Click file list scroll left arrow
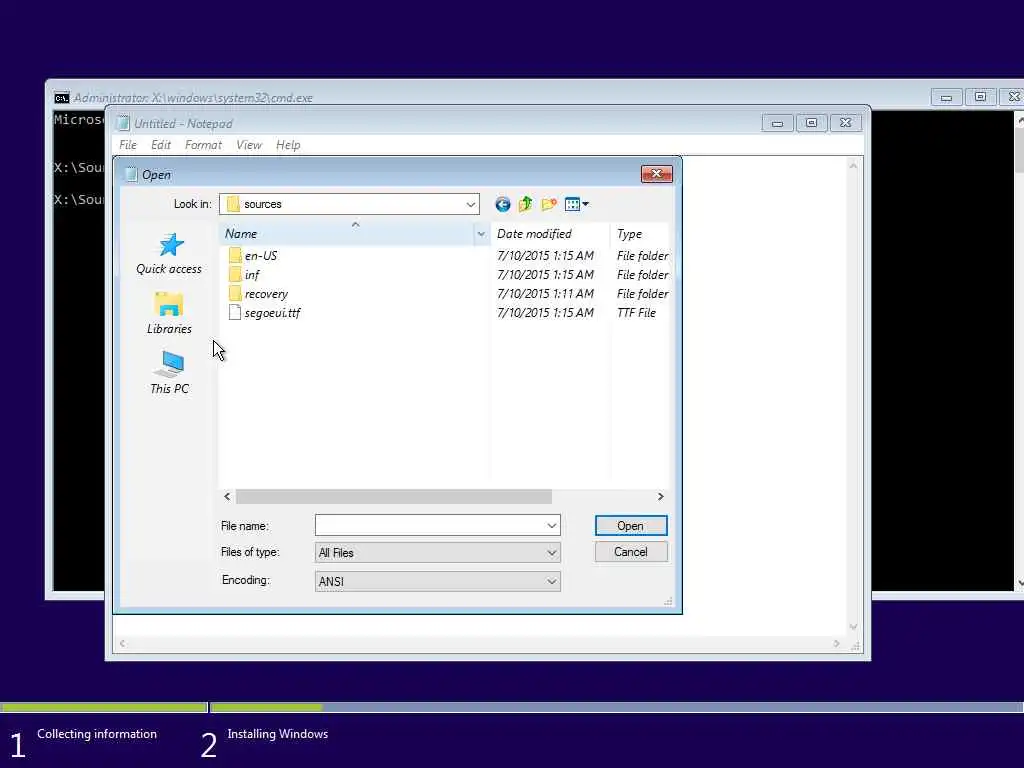This screenshot has width=1024, height=768. (227, 497)
